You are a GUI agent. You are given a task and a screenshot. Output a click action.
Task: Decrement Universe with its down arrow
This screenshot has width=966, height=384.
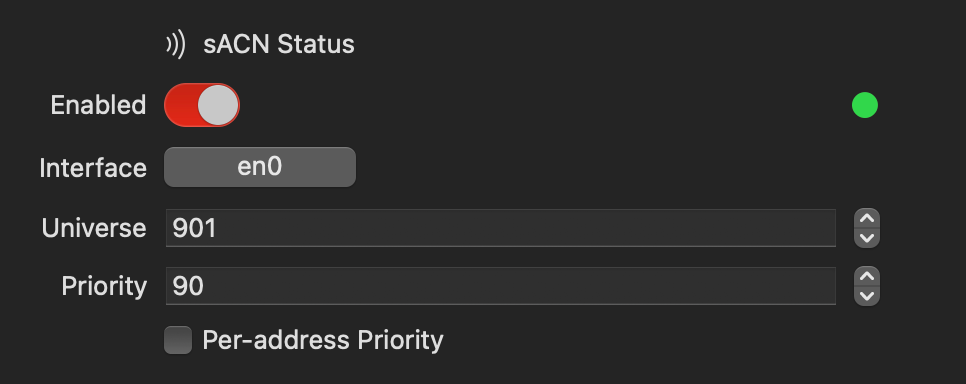(867, 238)
